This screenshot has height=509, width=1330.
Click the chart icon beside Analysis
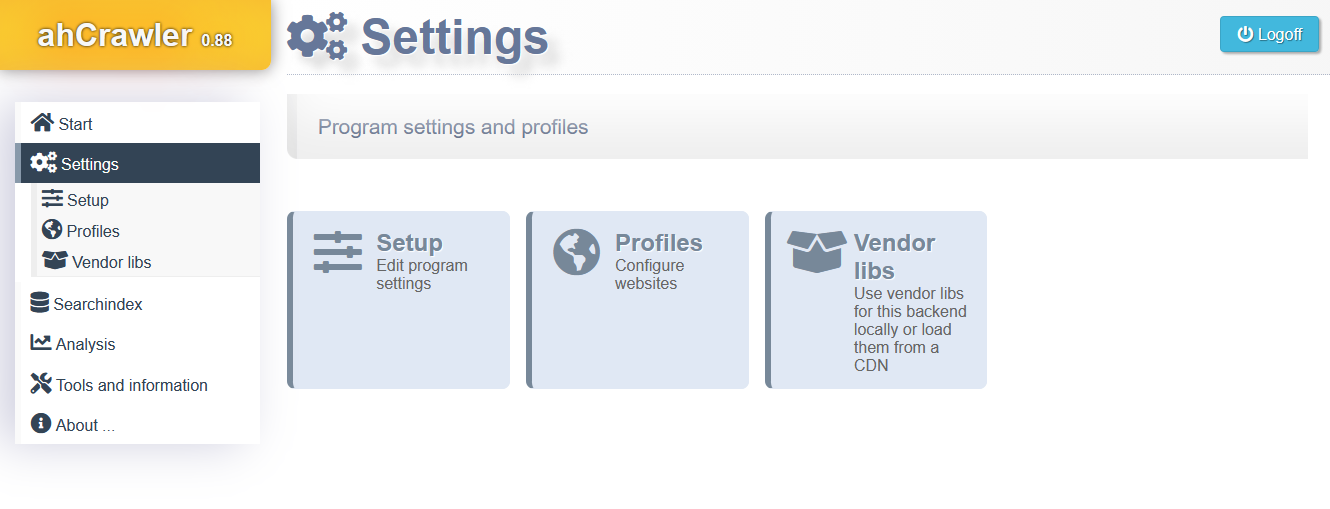(41, 343)
